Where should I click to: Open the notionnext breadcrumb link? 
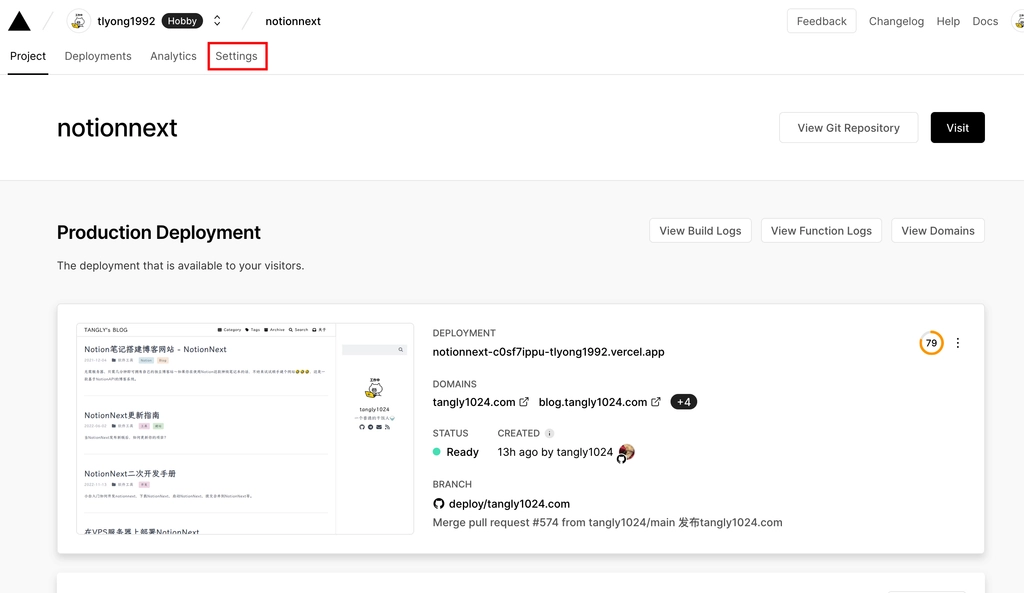pyautogui.click(x=293, y=21)
